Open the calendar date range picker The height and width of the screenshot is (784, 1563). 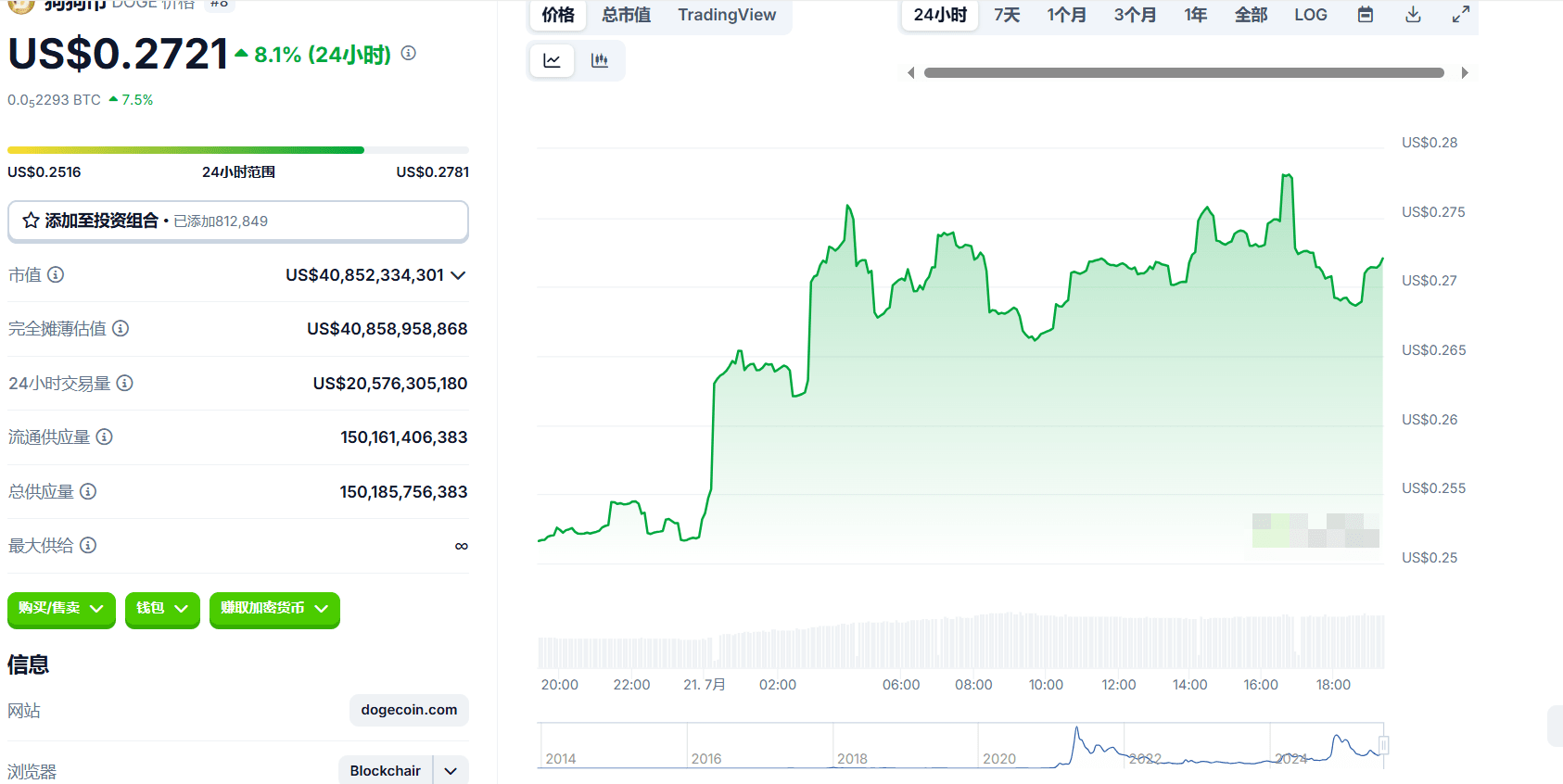pos(1366,15)
